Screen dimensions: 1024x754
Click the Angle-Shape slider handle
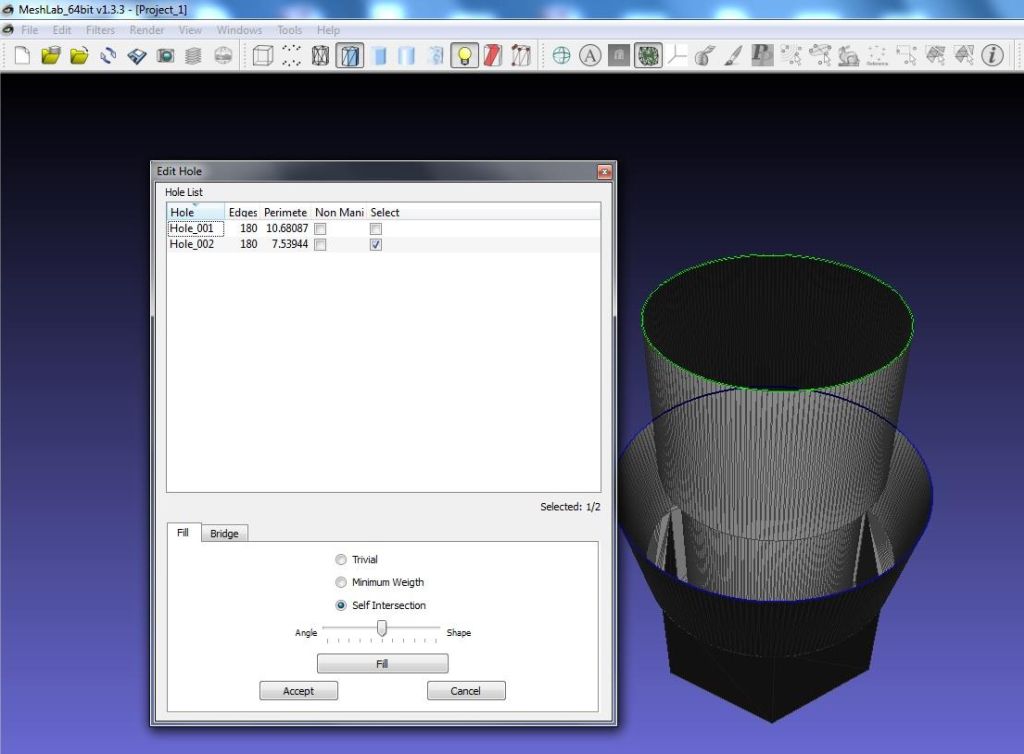coord(382,628)
